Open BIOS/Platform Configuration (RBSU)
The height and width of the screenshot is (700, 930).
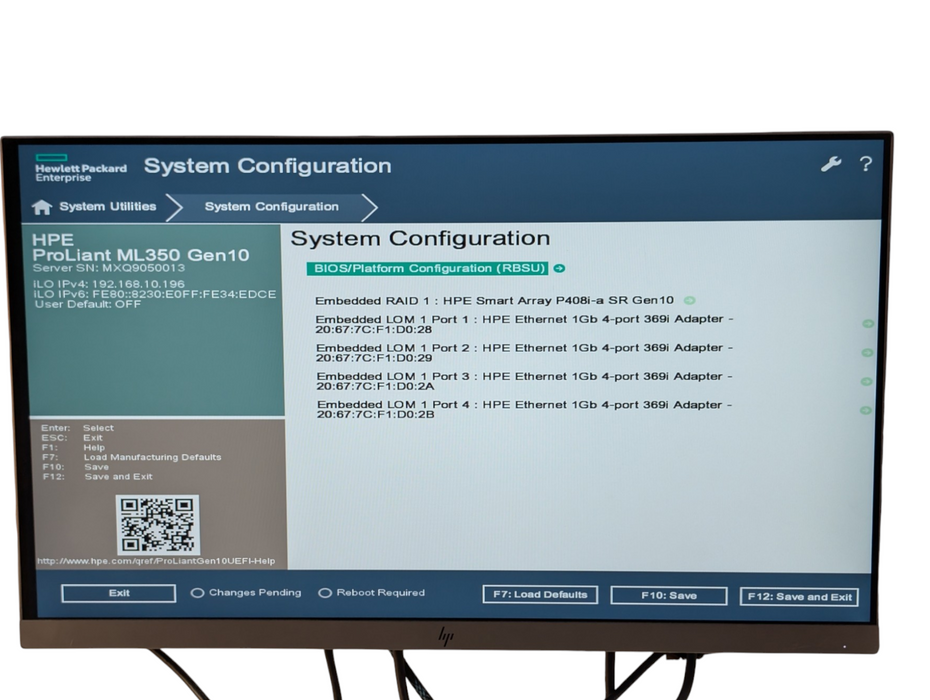click(x=427, y=269)
